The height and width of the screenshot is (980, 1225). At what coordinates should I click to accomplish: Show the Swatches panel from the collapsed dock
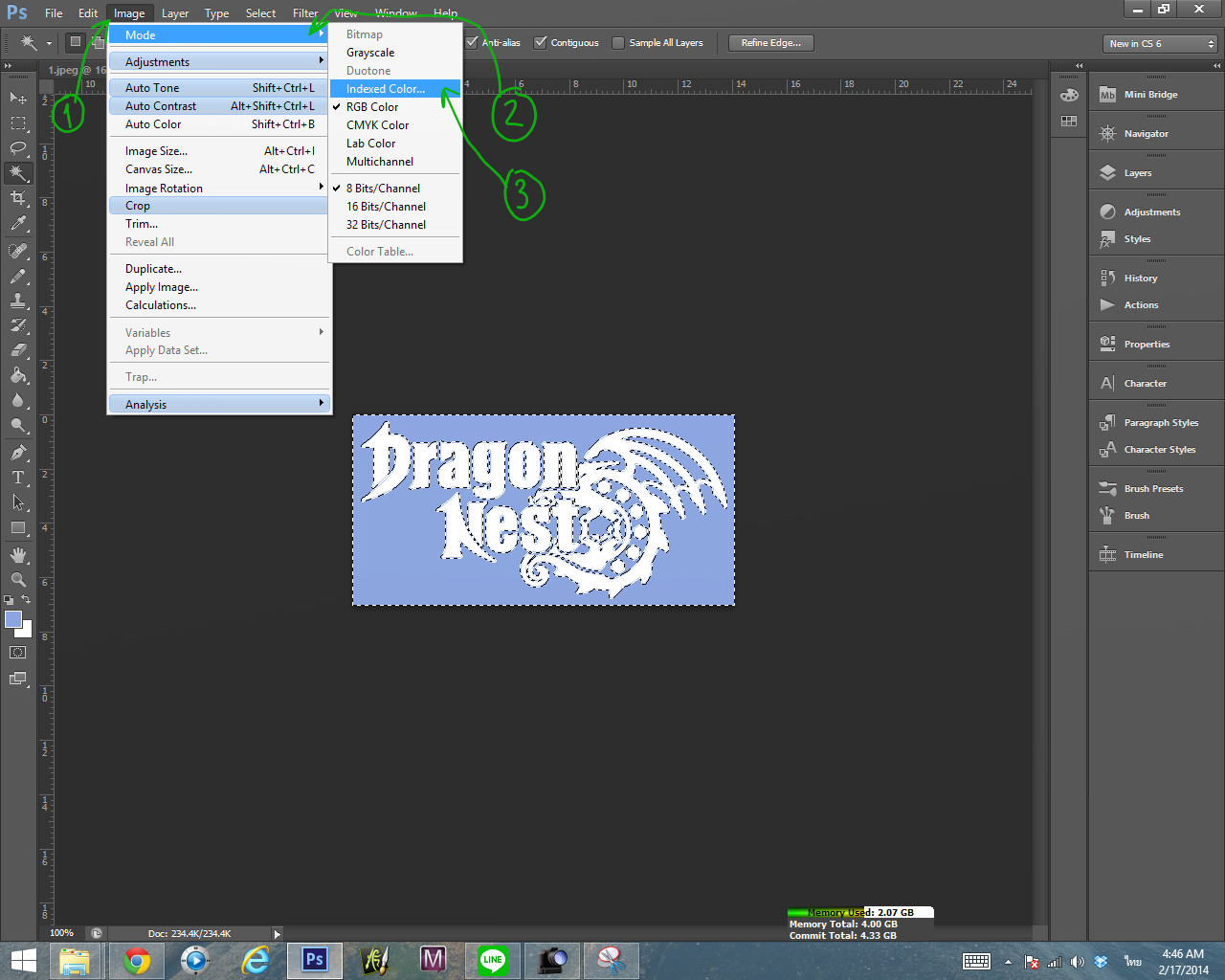pyautogui.click(x=1069, y=122)
